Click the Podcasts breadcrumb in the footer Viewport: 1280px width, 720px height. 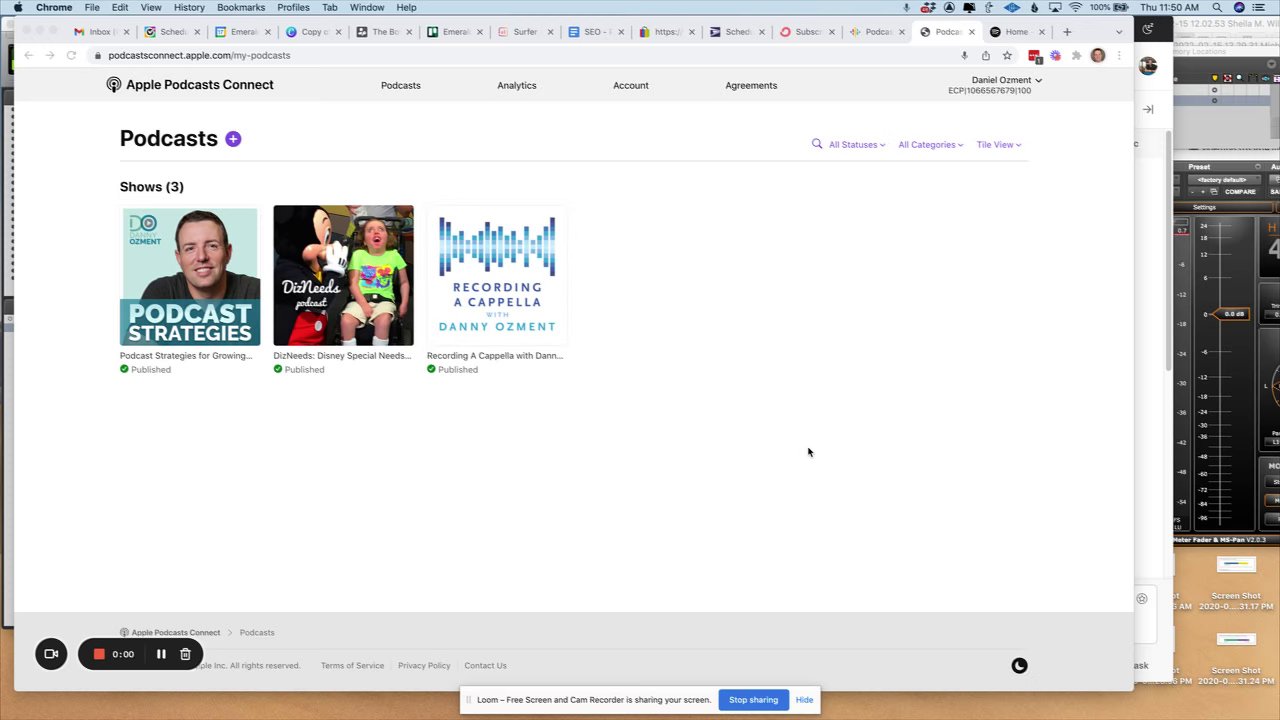[257, 633]
